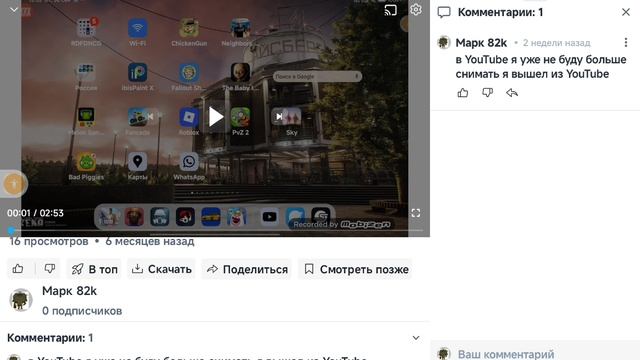Dislike Марк 82k's comment
640x360 pixels.
coord(487,93)
